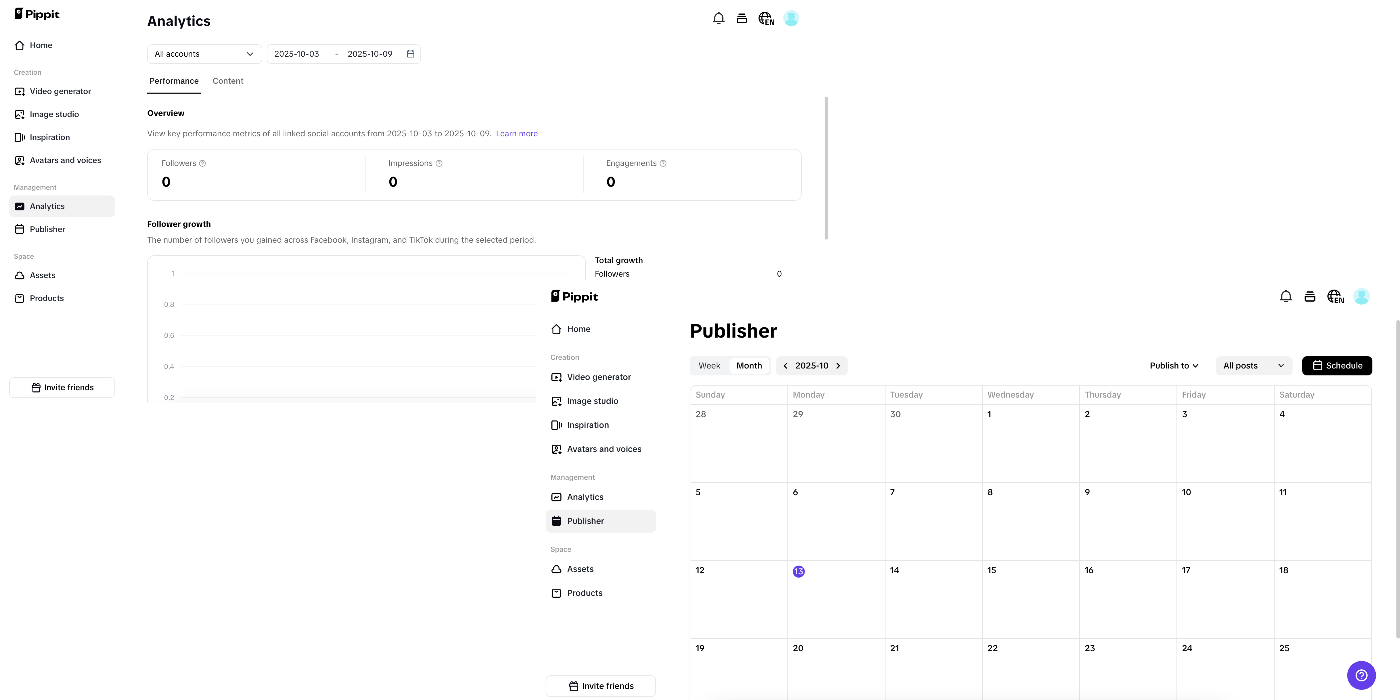Switch calendar view to Week
Viewport: 1400px width, 700px height.
coord(709,365)
